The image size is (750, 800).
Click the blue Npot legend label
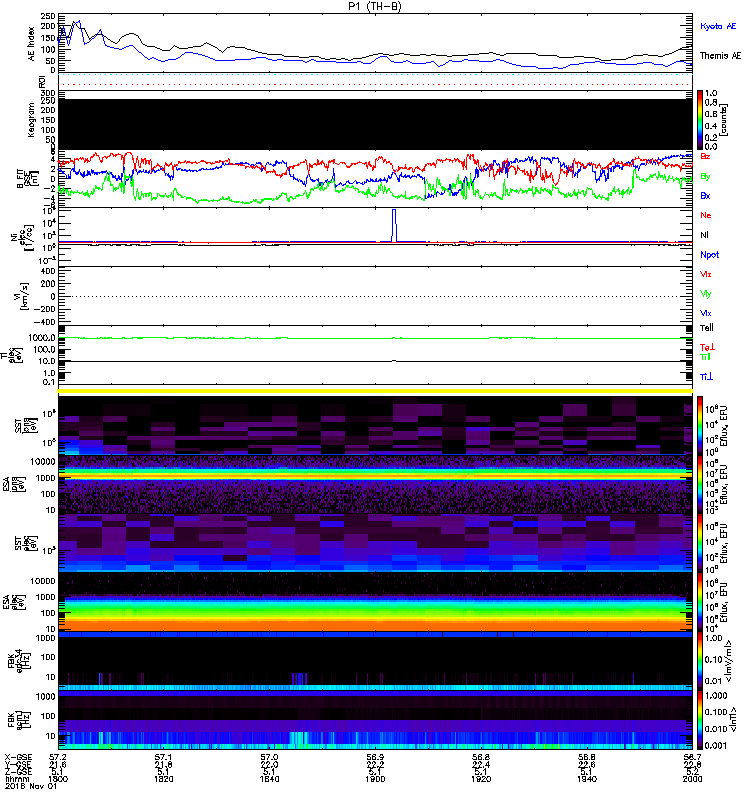[x=710, y=255]
